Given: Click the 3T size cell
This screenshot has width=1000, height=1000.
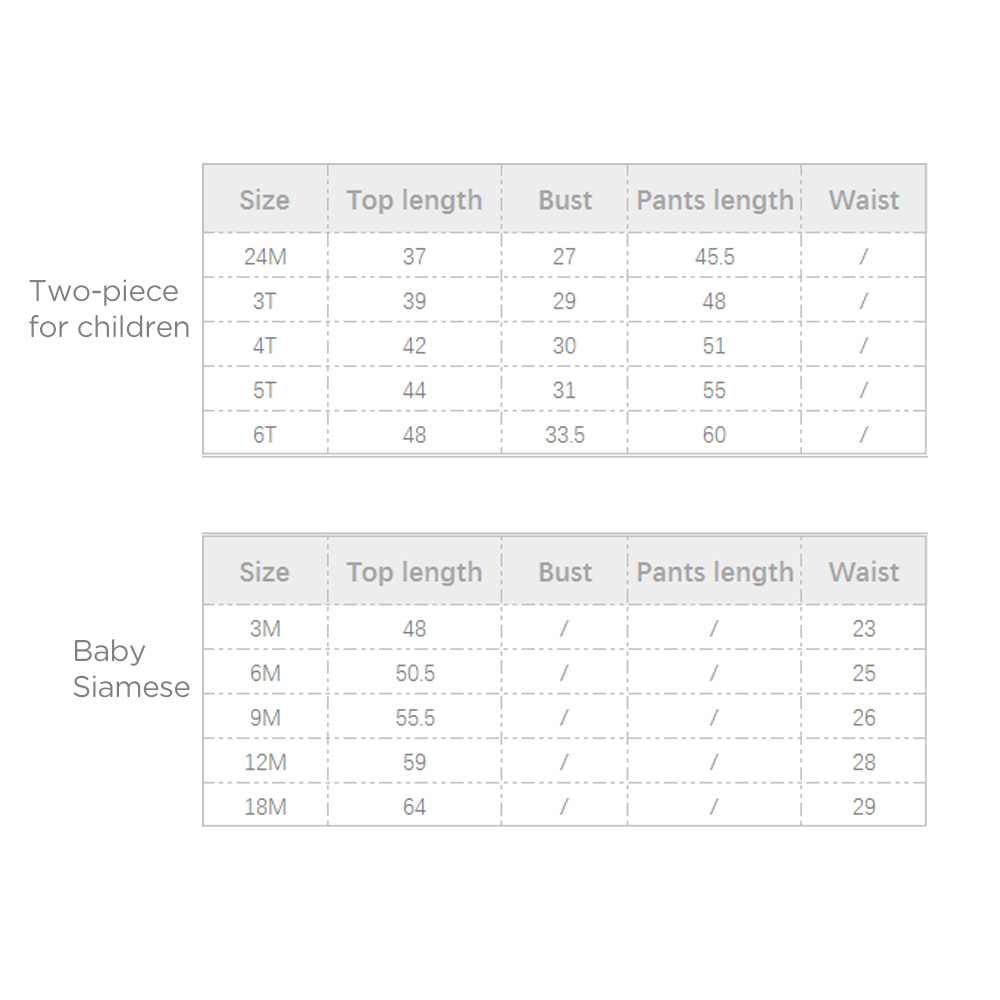Looking at the screenshot, I should click(265, 301).
